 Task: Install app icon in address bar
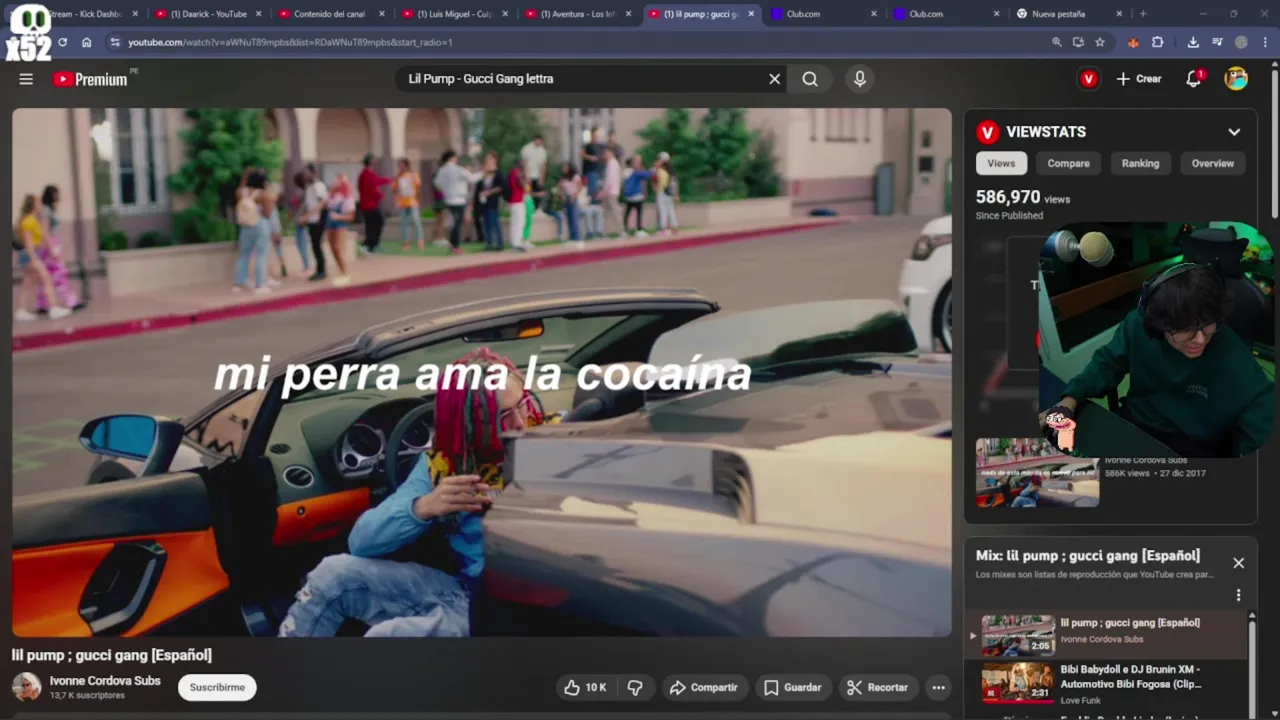[x=1078, y=42]
